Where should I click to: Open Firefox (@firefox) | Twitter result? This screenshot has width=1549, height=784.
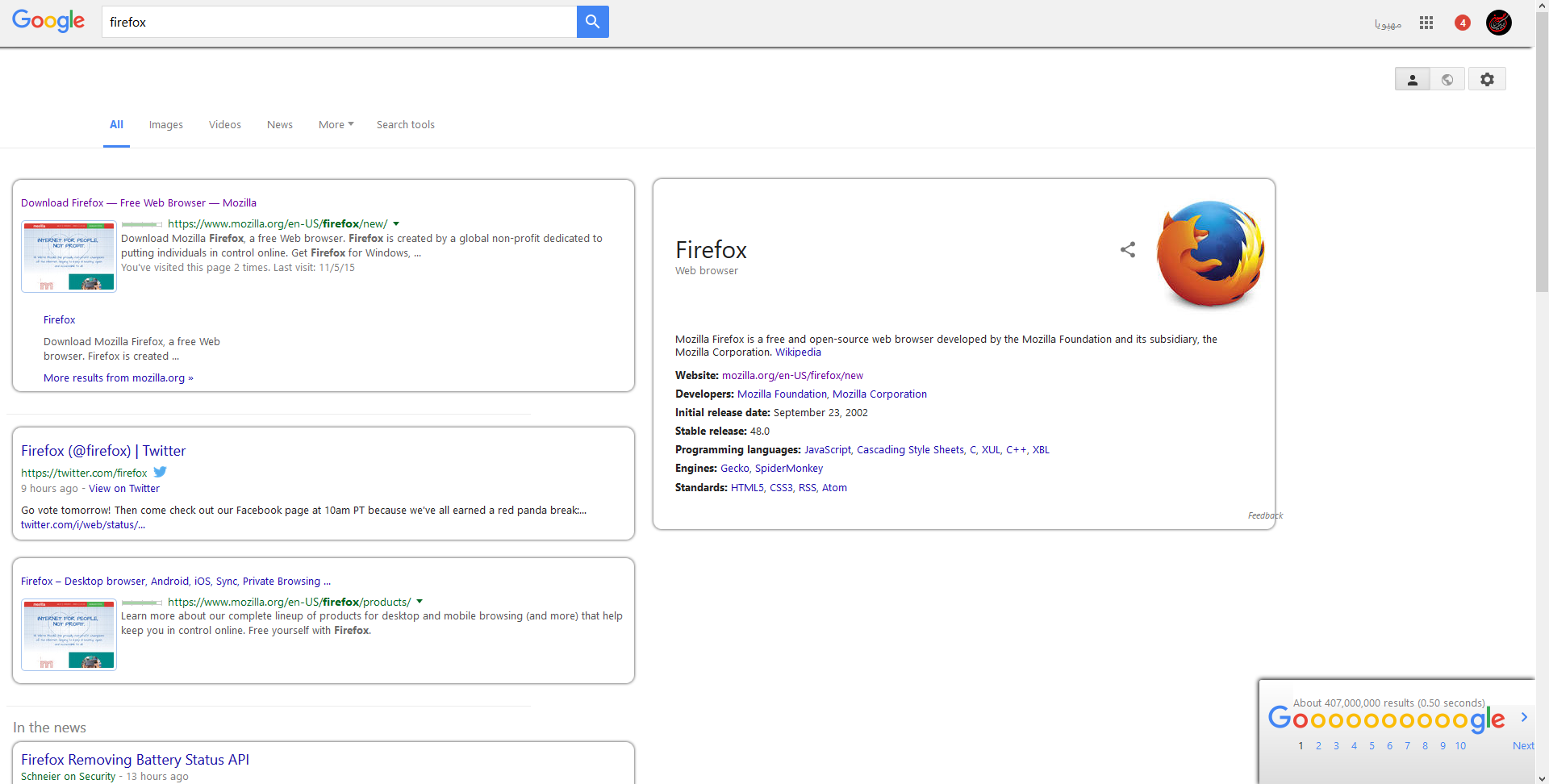[x=103, y=451]
